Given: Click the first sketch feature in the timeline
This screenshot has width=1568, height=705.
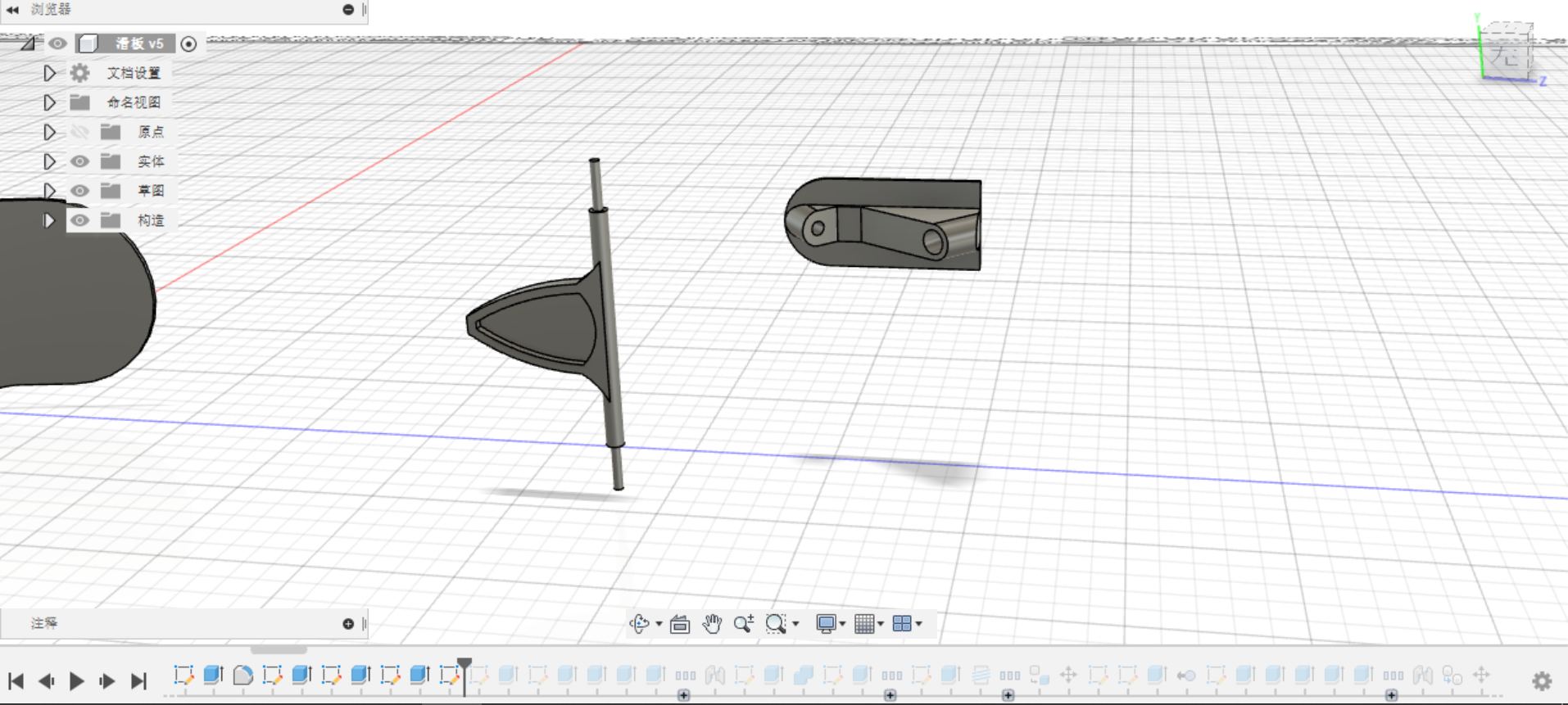Looking at the screenshot, I should coord(184,675).
